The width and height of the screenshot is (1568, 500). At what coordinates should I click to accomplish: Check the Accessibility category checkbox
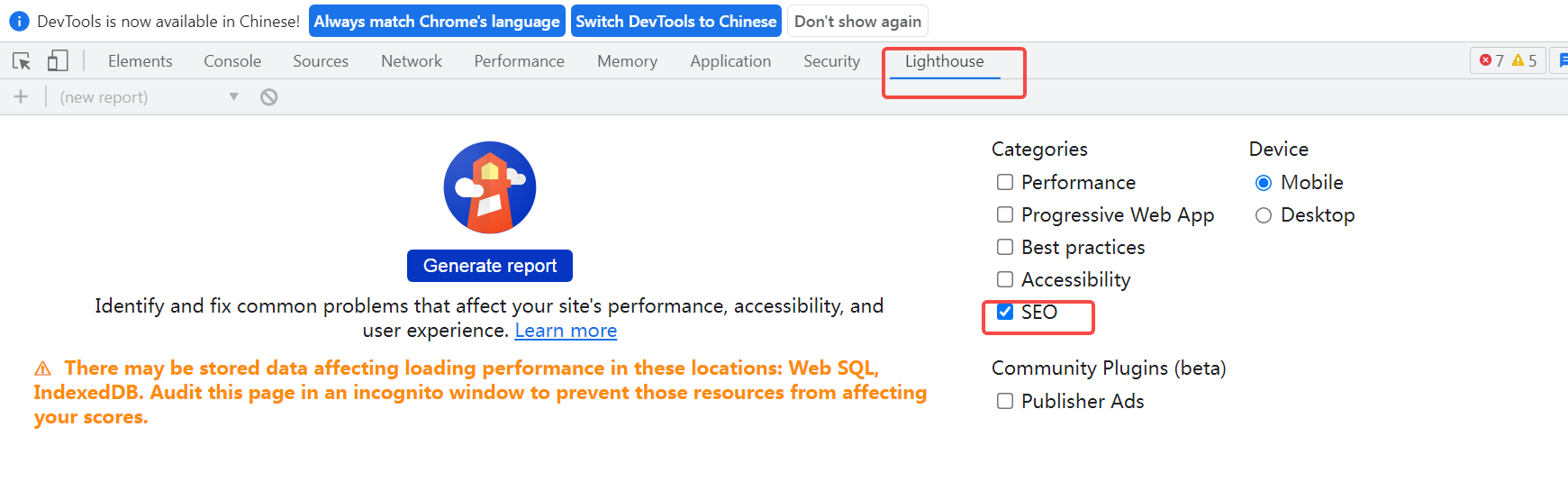point(1005,280)
